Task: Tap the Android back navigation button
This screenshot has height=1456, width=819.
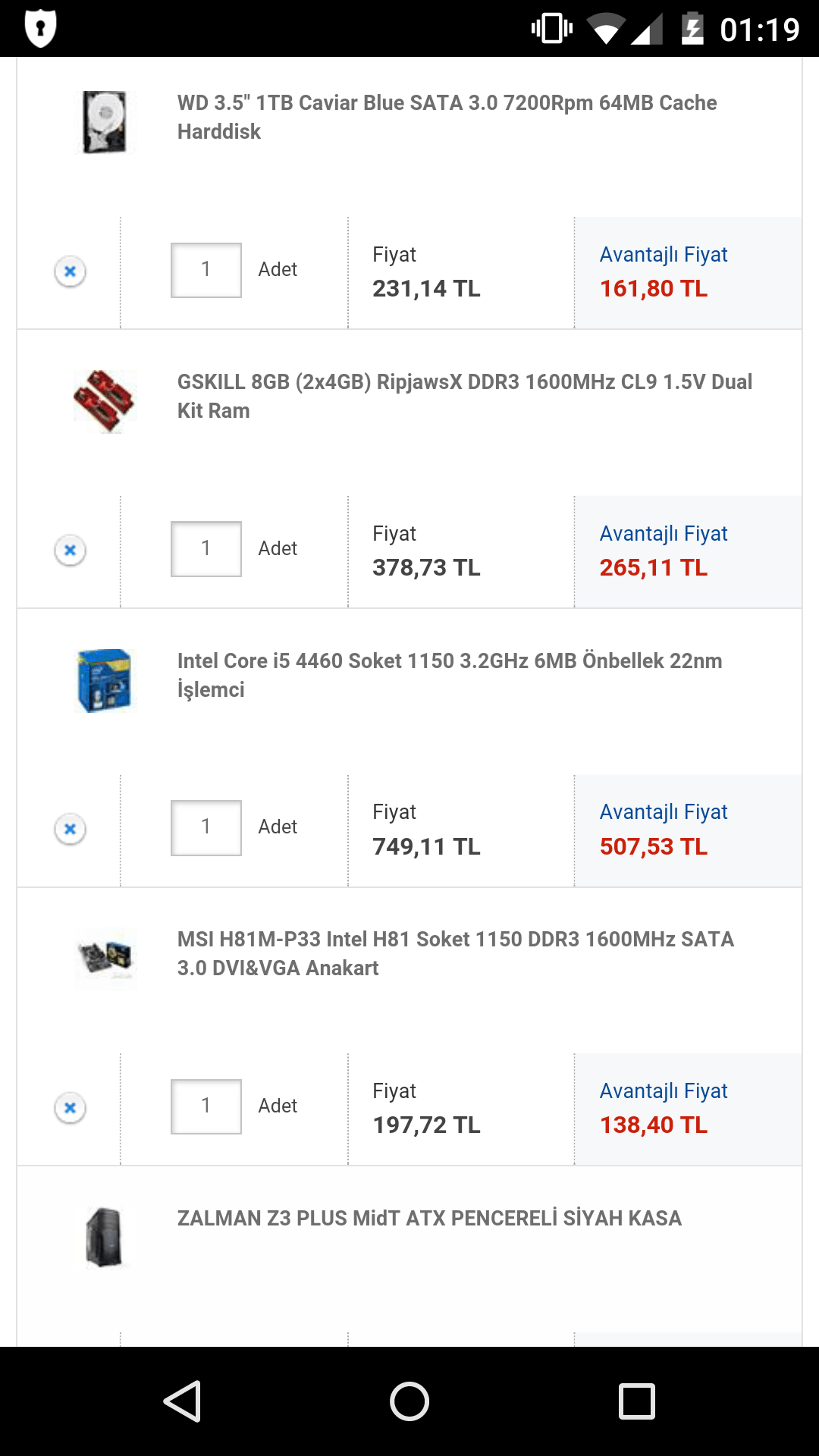Action: (182, 1401)
